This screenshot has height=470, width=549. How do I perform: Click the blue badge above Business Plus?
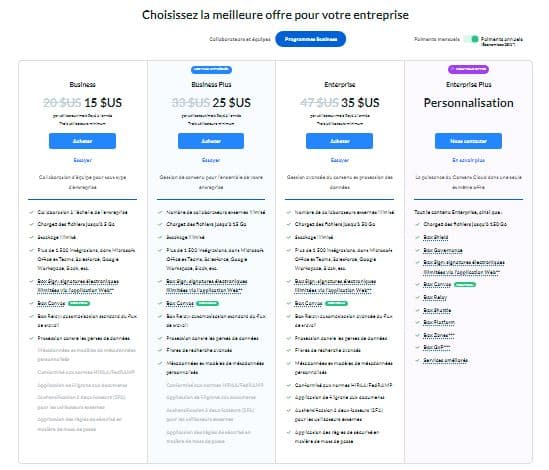click(x=211, y=69)
